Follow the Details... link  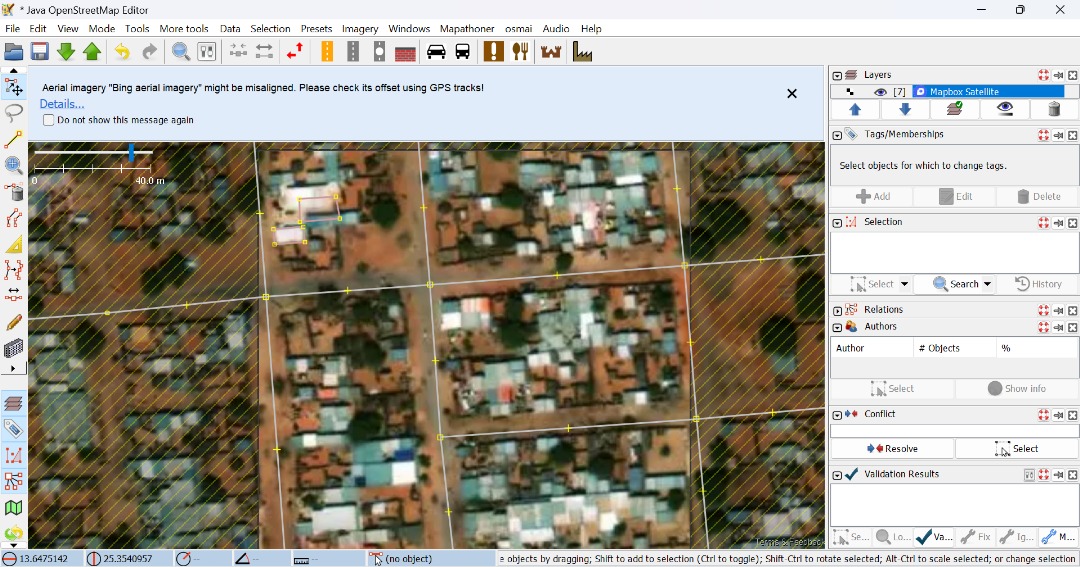tap(62, 104)
